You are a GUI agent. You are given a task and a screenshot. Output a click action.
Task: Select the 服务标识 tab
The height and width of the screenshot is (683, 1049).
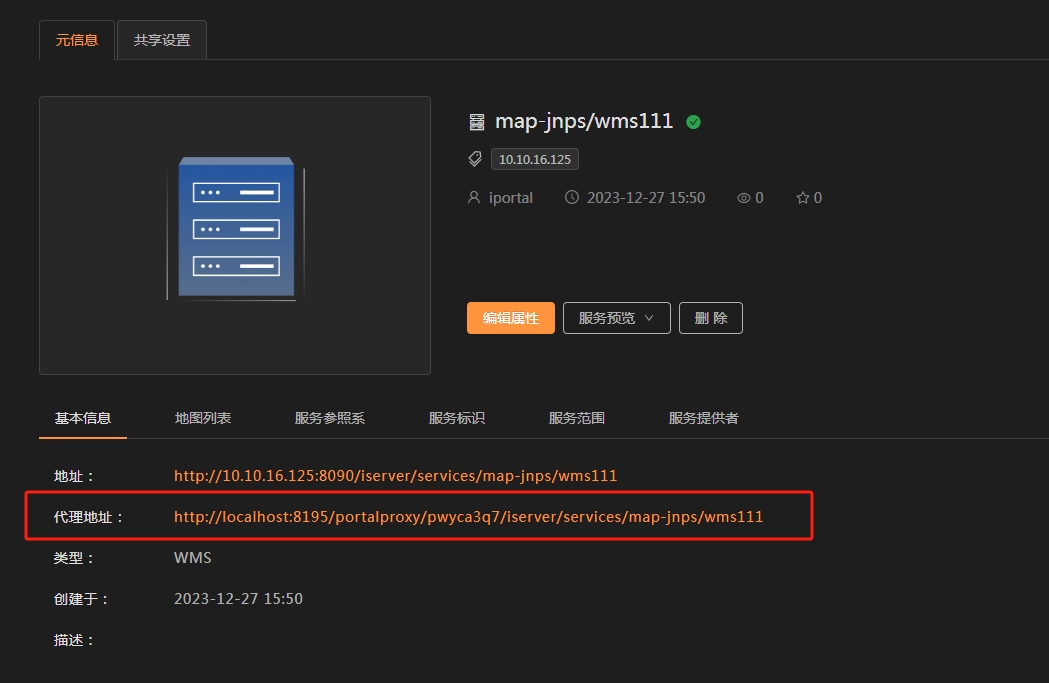(x=457, y=419)
